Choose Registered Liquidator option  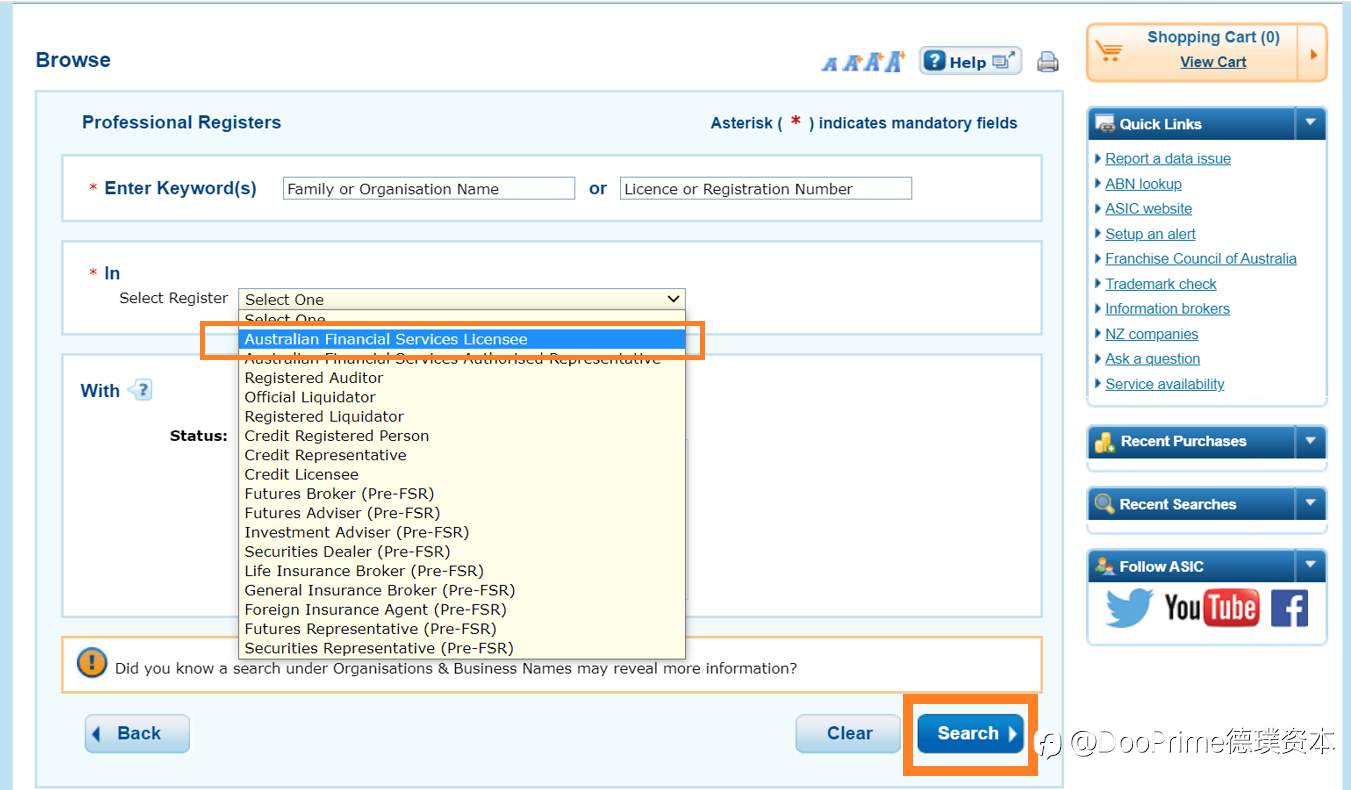tap(462, 416)
